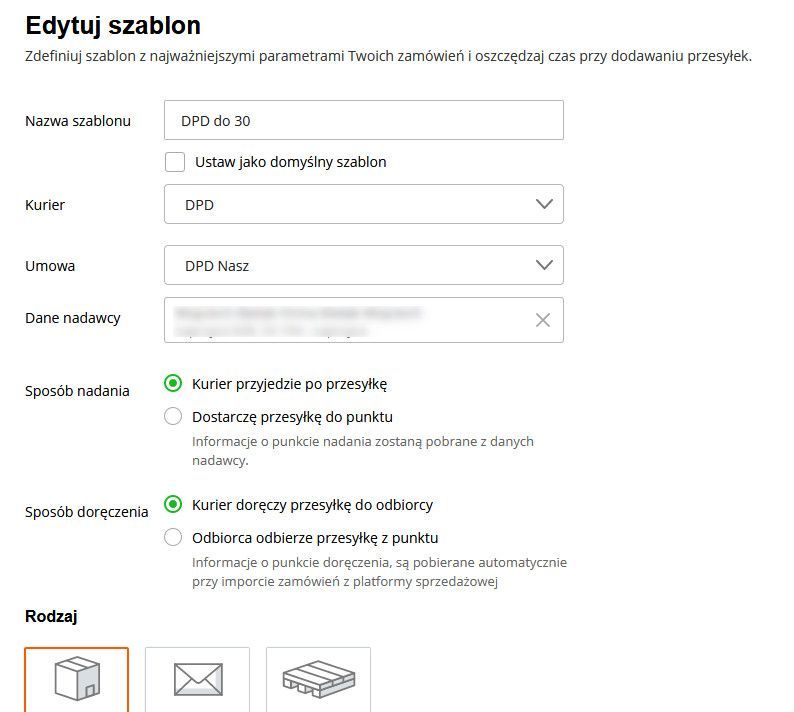Image resolution: width=794 pixels, height=712 pixels.
Task: Select the parcel box shipment type icon
Action: coord(76,679)
